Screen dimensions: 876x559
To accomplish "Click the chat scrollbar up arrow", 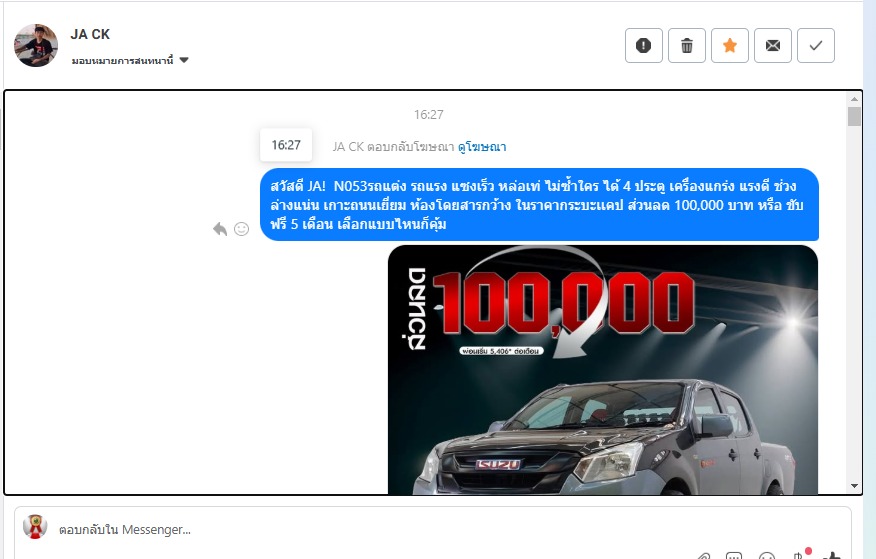I will (854, 99).
